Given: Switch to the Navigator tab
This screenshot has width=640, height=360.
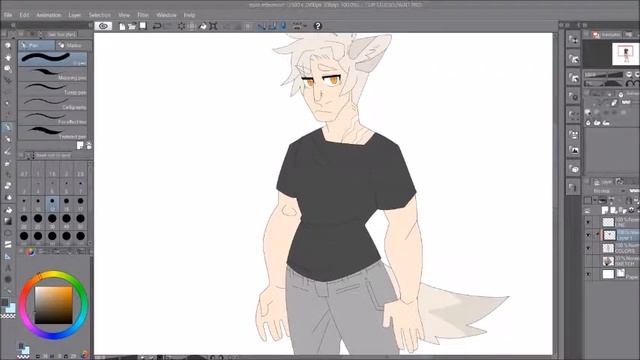Looking at the screenshot, I should [x=607, y=35].
